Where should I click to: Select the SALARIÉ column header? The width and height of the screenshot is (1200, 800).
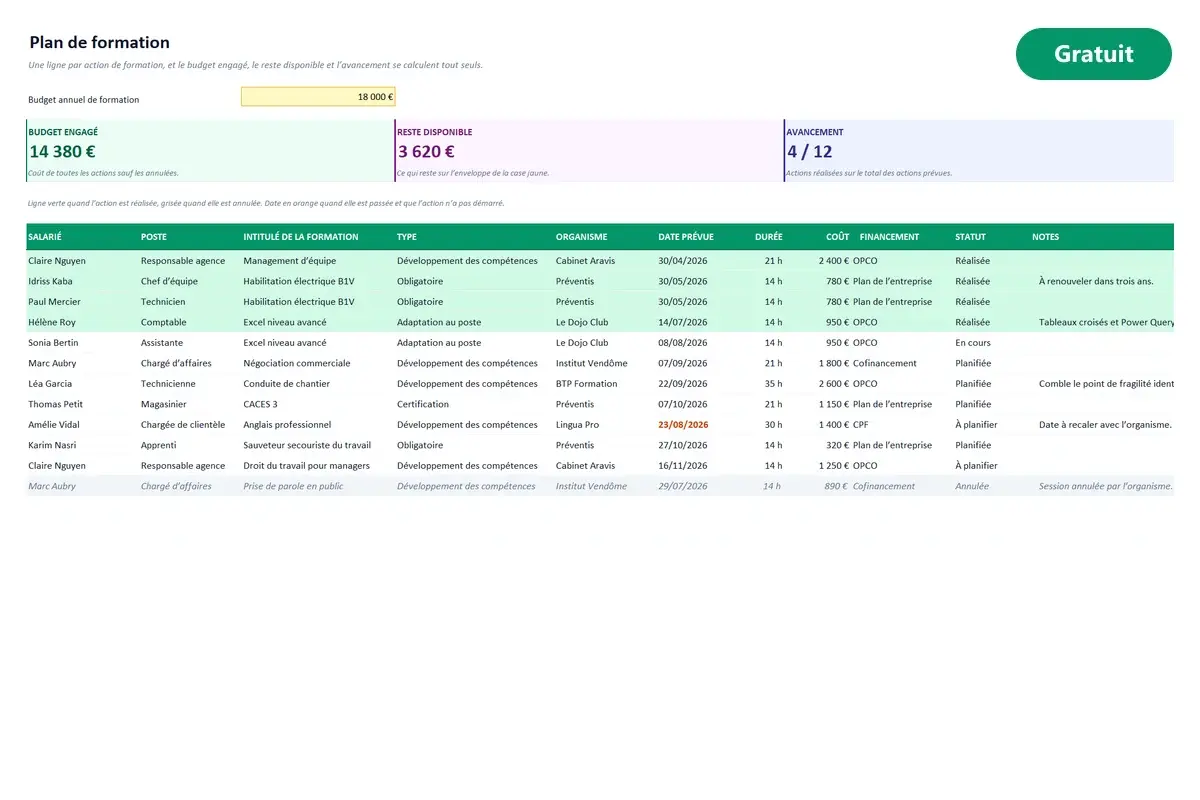45,237
